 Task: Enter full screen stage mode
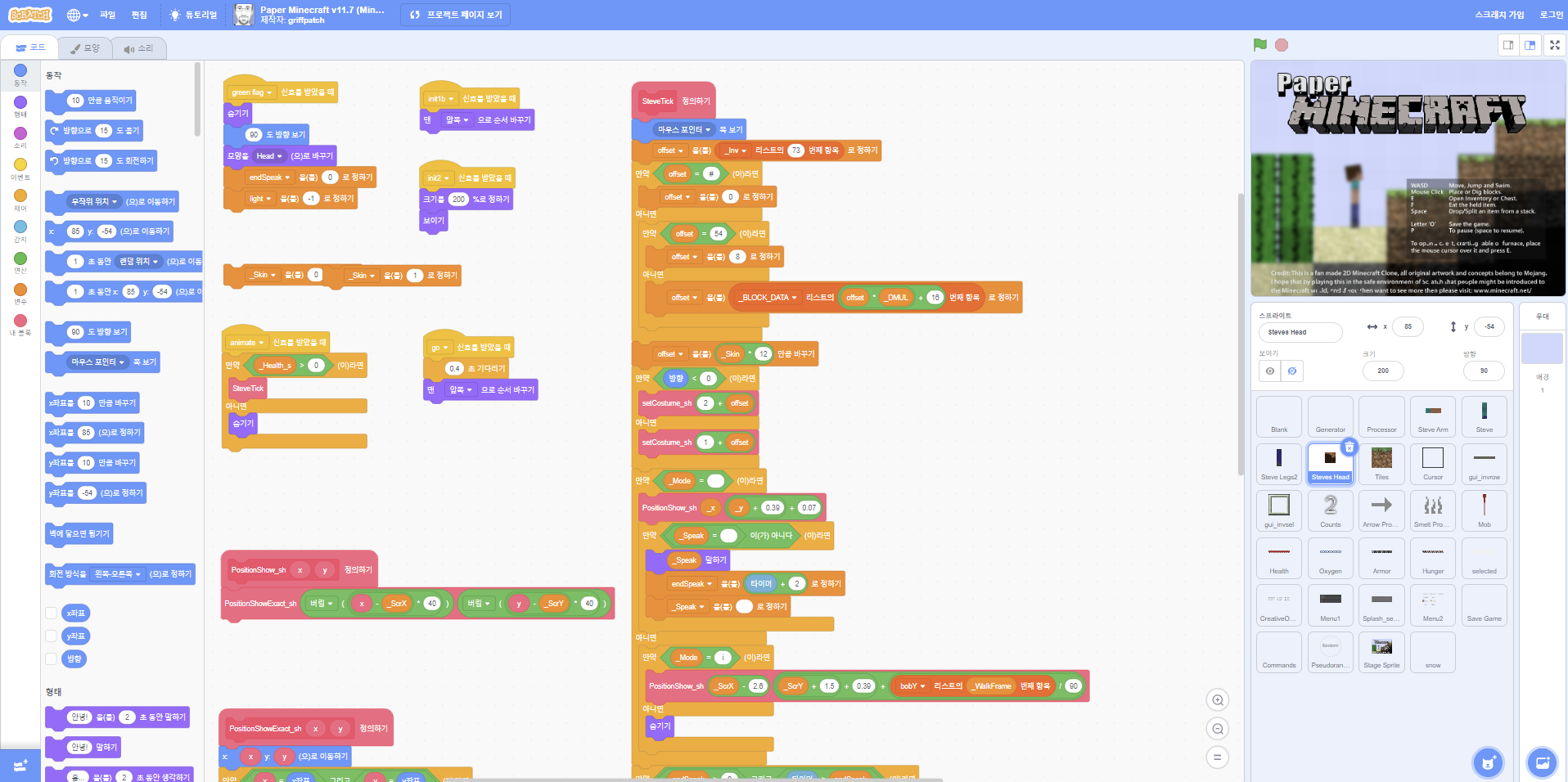tap(1555, 45)
